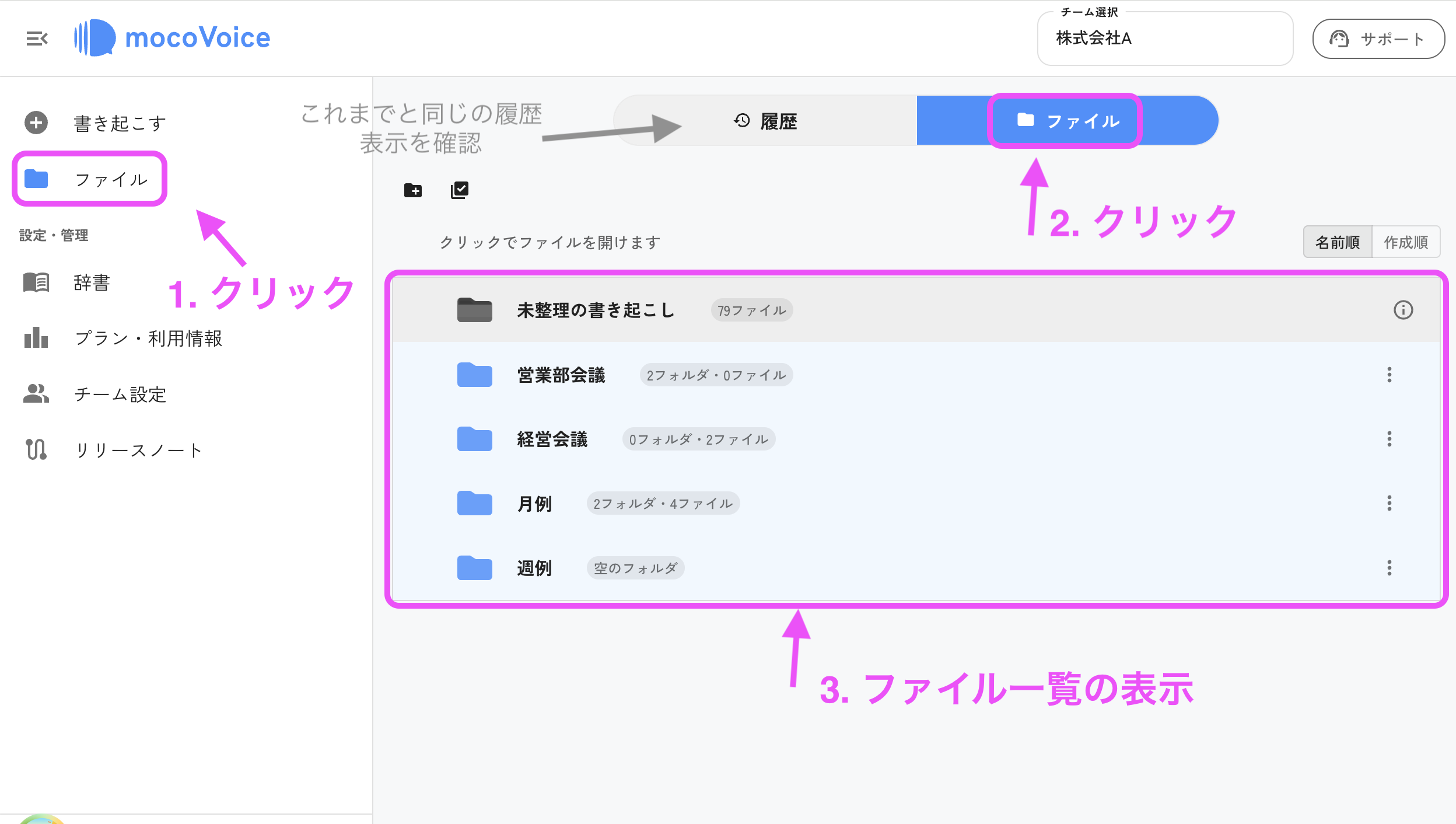Click the 空のフォルダ badge

click(x=635, y=568)
